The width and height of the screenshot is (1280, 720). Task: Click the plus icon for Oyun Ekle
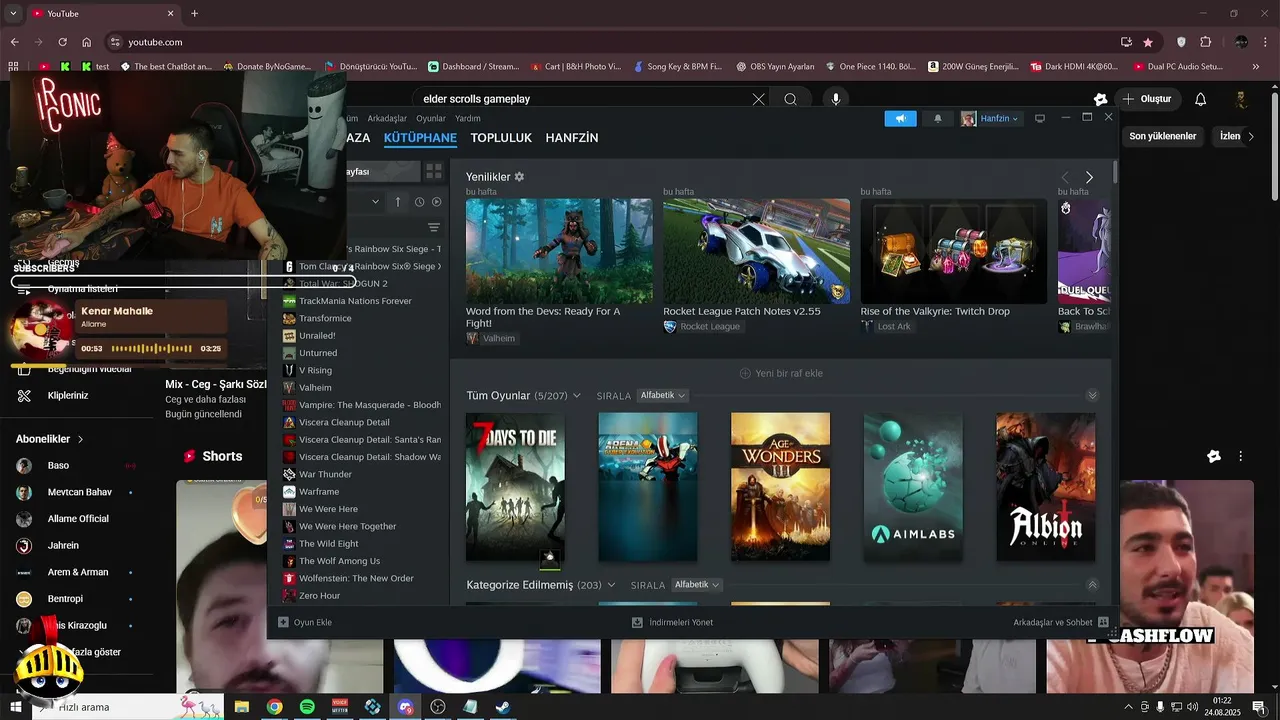click(x=283, y=622)
